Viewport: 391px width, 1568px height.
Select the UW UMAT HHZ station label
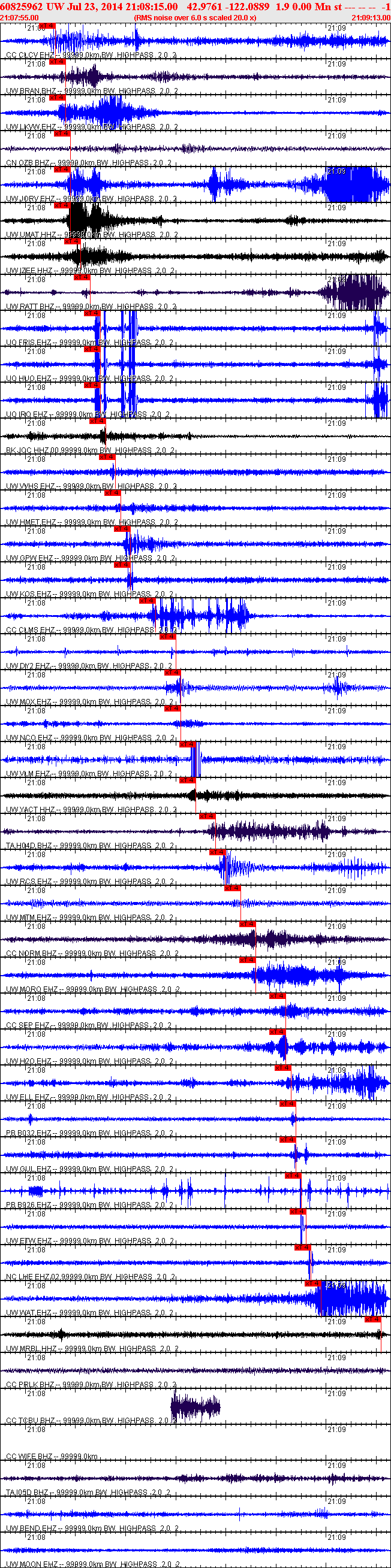pos(31,234)
